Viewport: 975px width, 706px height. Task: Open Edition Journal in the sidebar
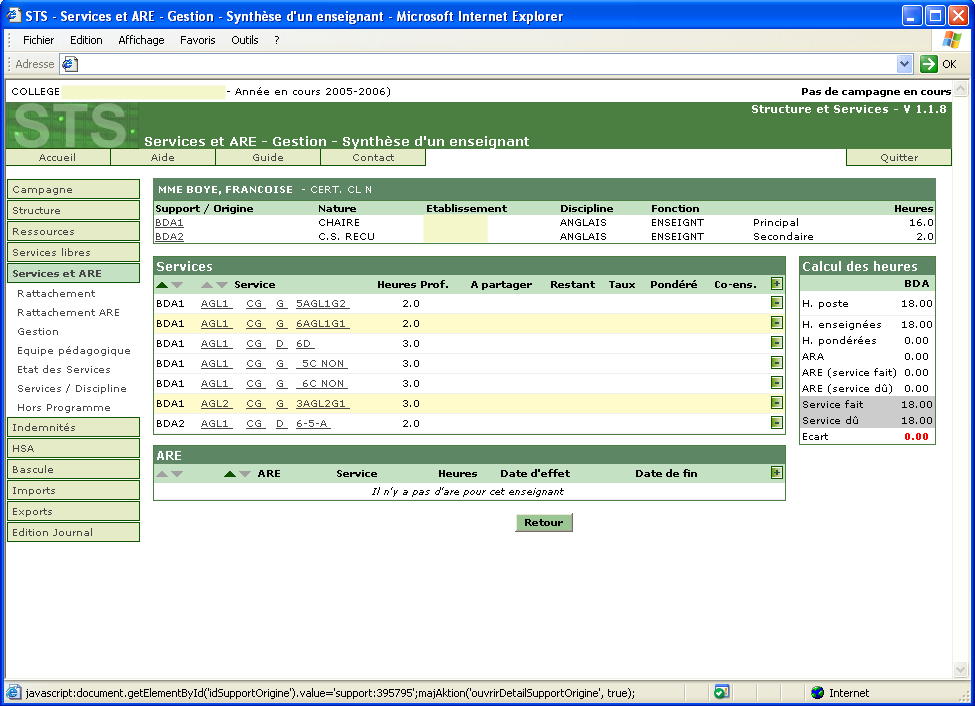pos(73,532)
